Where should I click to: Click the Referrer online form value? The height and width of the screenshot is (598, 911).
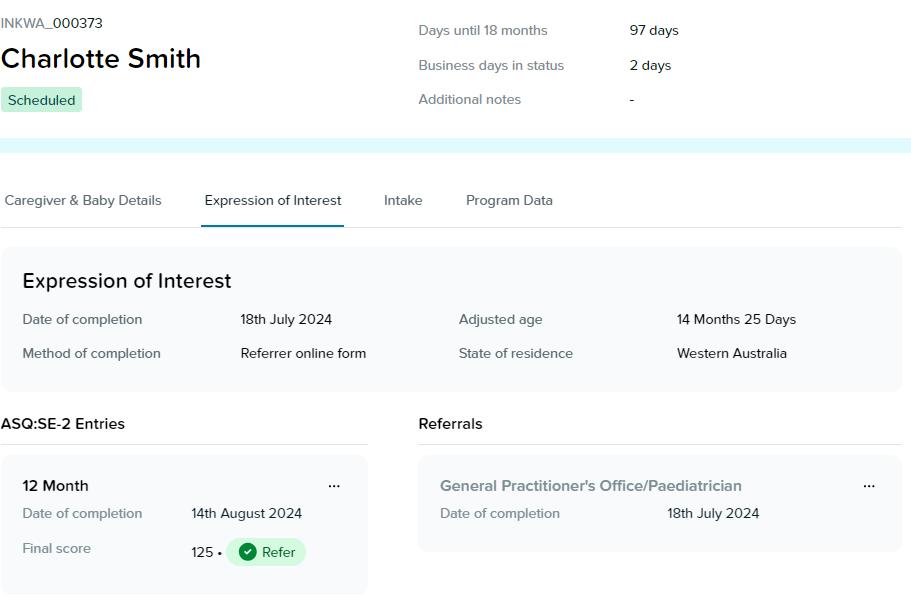pos(303,353)
